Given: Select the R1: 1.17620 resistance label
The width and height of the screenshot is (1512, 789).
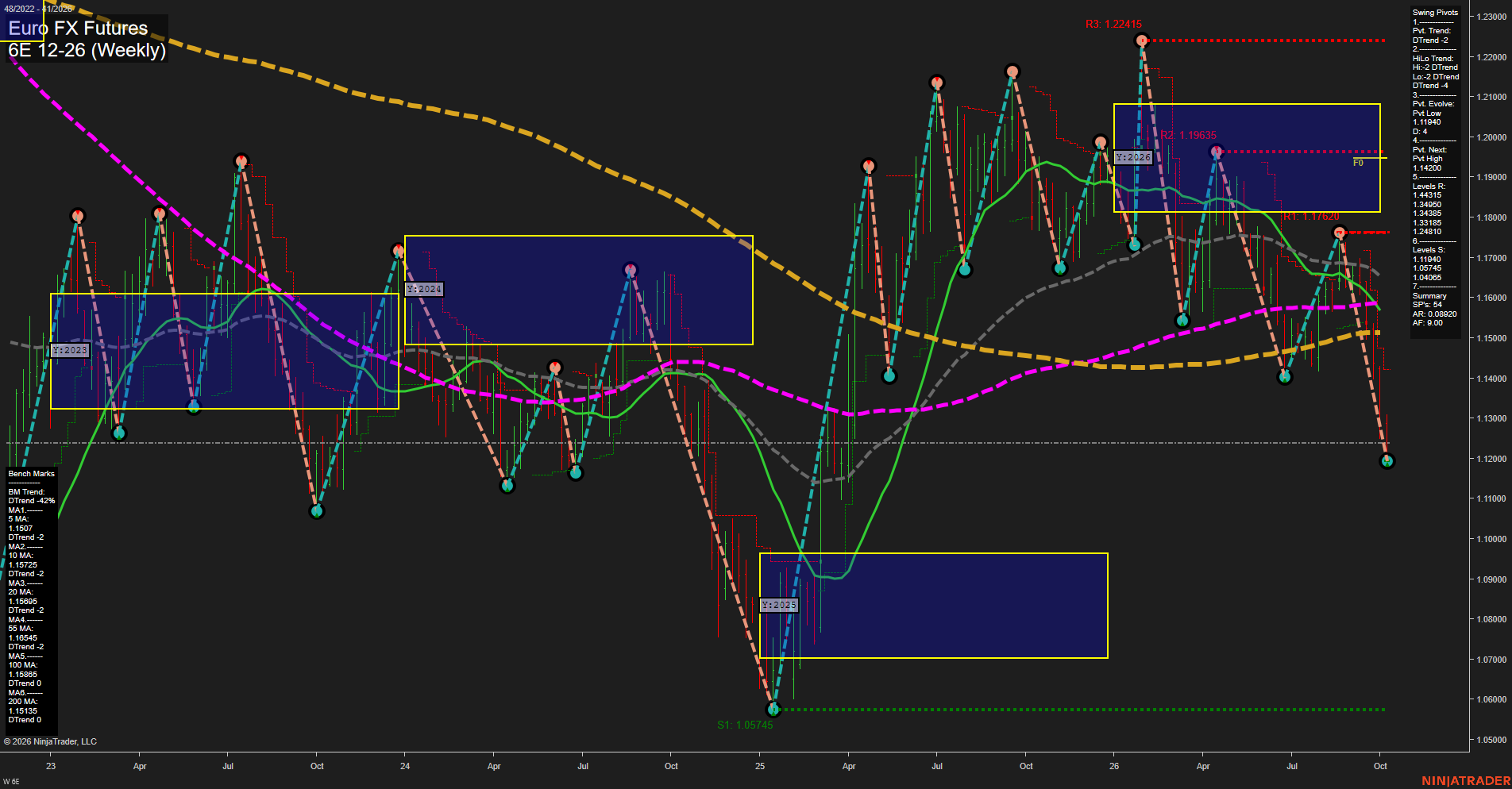Looking at the screenshot, I should pyautogui.click(x=1311, y=217).
